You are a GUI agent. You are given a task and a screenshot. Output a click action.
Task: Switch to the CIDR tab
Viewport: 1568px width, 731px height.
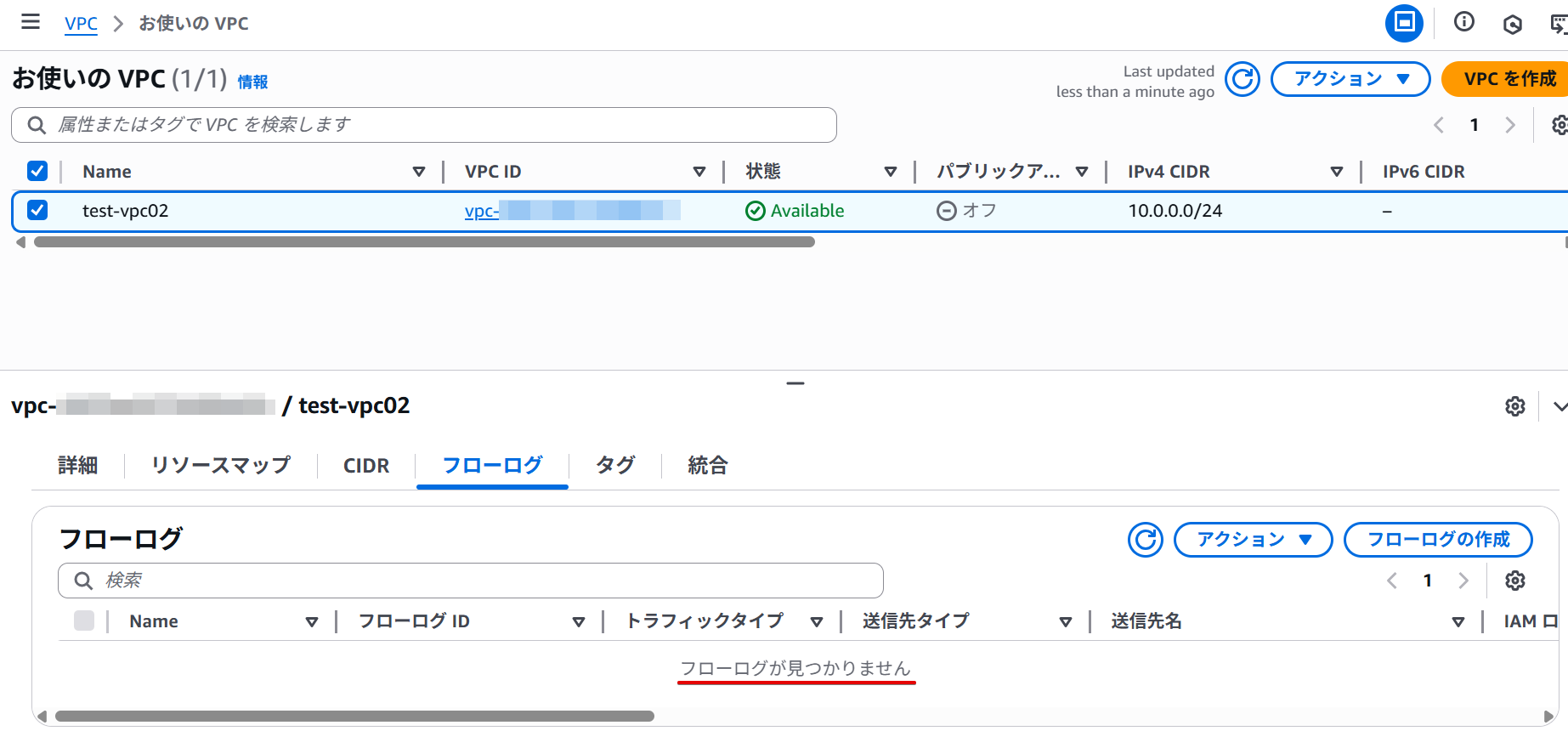366,466
